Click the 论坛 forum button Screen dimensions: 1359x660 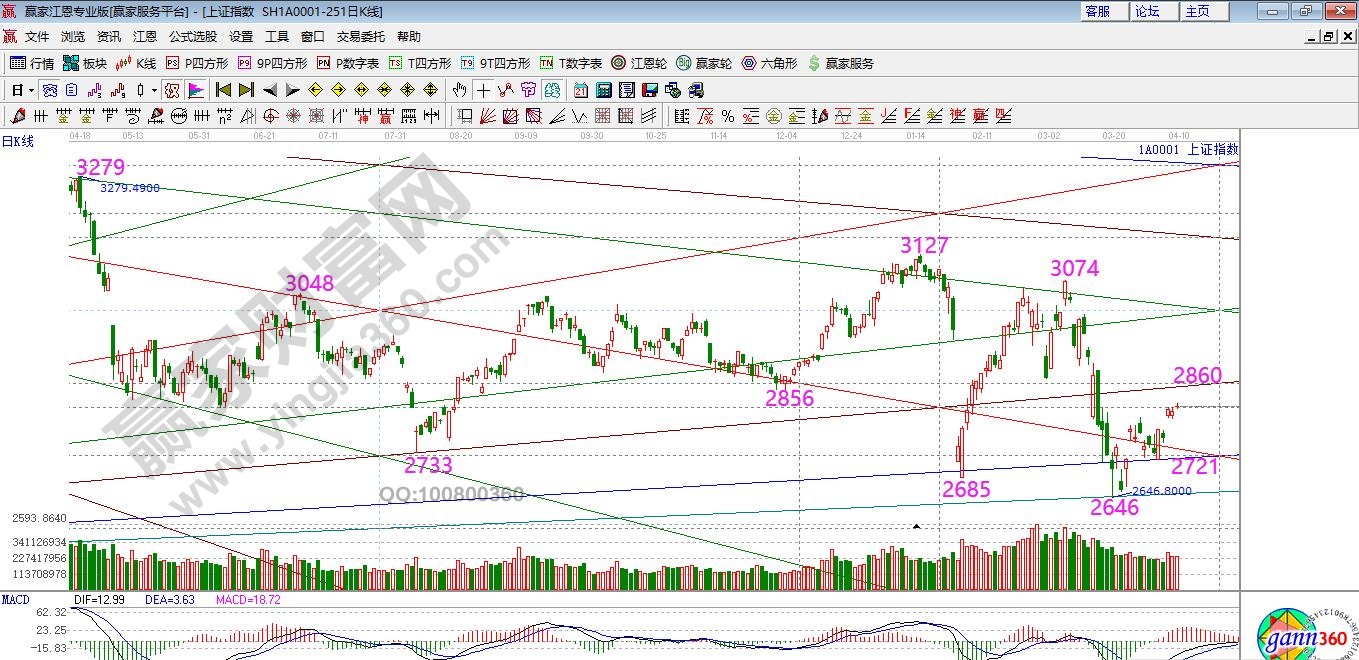tap(1147, 11)
